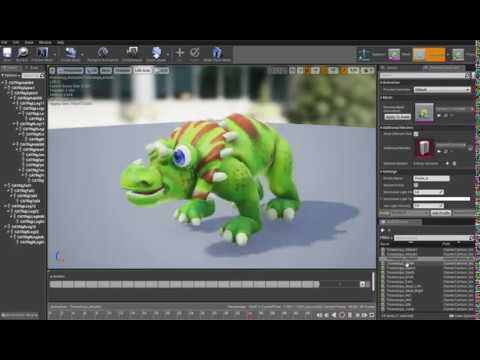The image size is (480, 360).
Task: Toggle the orange scale snapping icon in viewport
Action: 344,70
